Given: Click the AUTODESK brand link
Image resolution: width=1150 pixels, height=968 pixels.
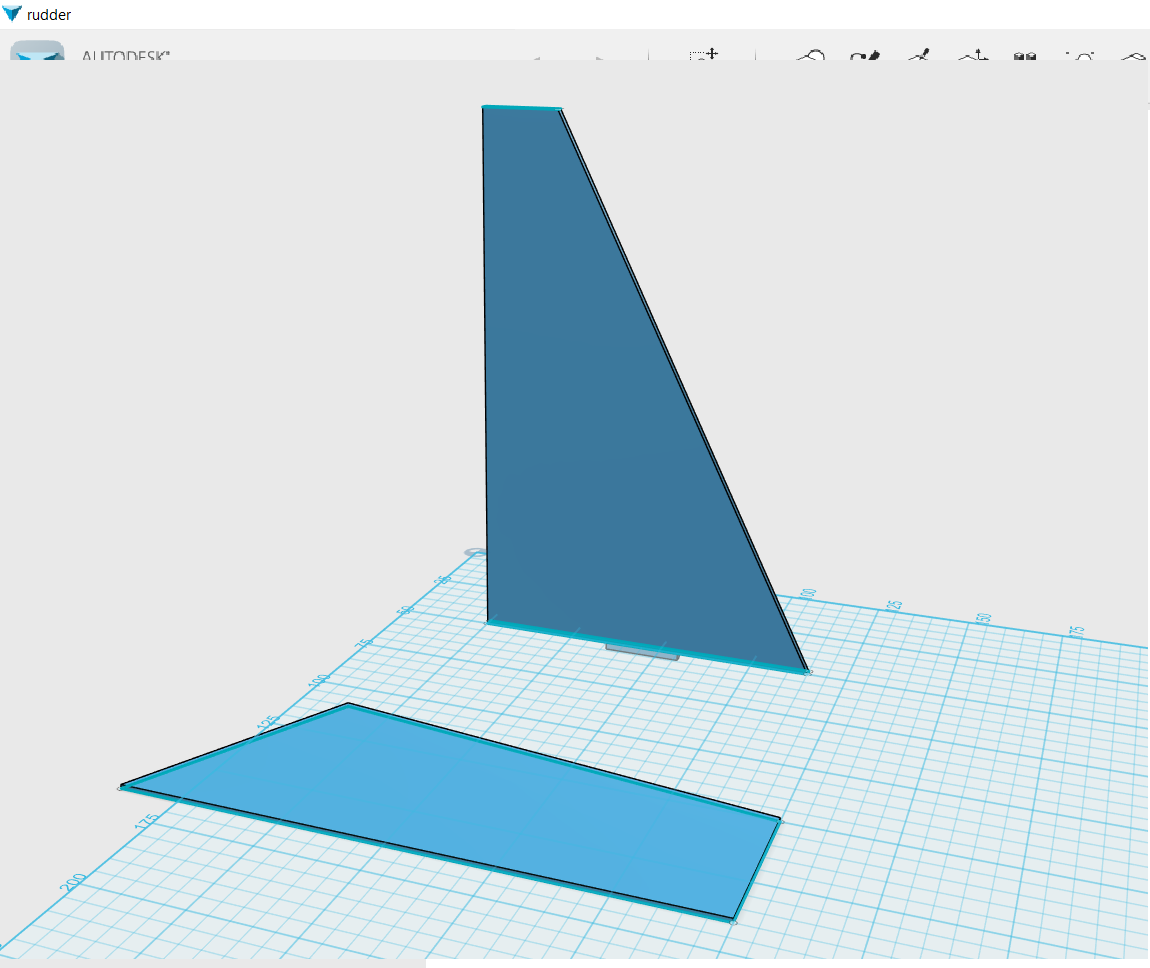Looking at the screenshot, I should pos(124,57).
